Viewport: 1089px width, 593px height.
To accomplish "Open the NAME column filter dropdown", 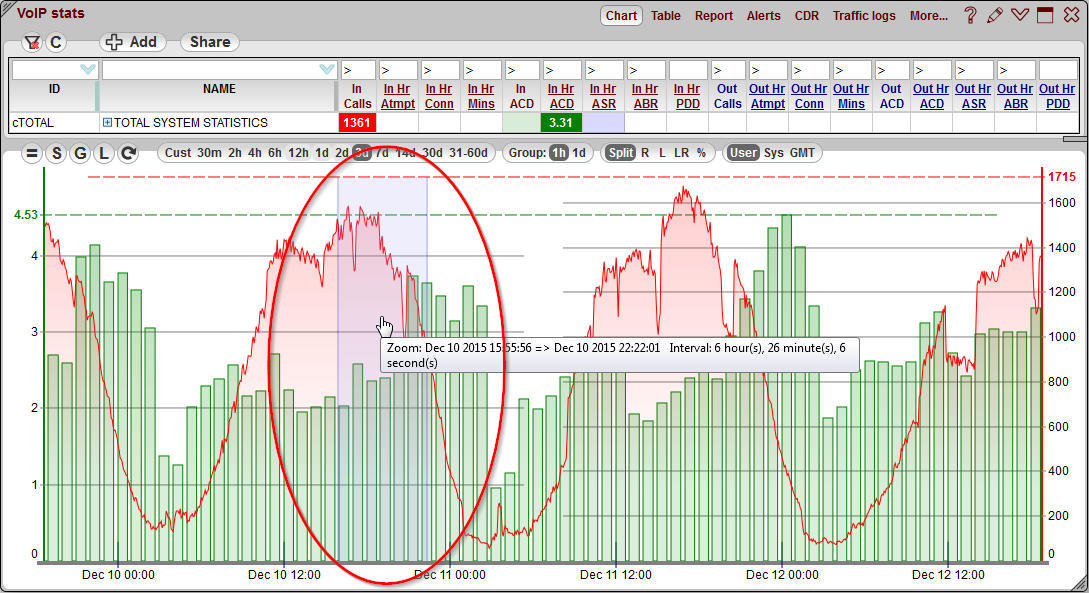I will pyautogui.click(x=325, y=69).
